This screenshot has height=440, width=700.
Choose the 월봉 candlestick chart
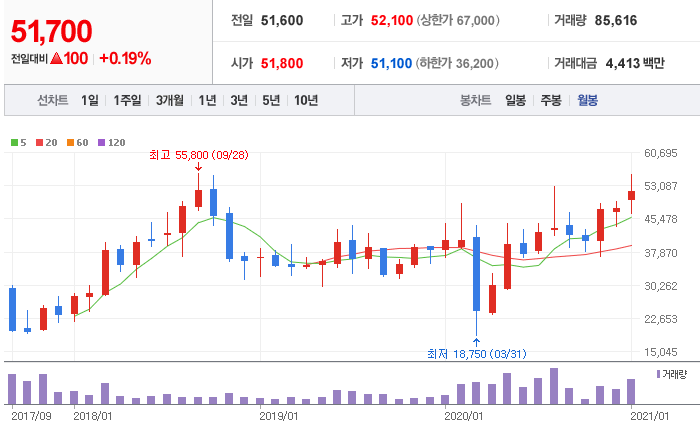[587, 100]
